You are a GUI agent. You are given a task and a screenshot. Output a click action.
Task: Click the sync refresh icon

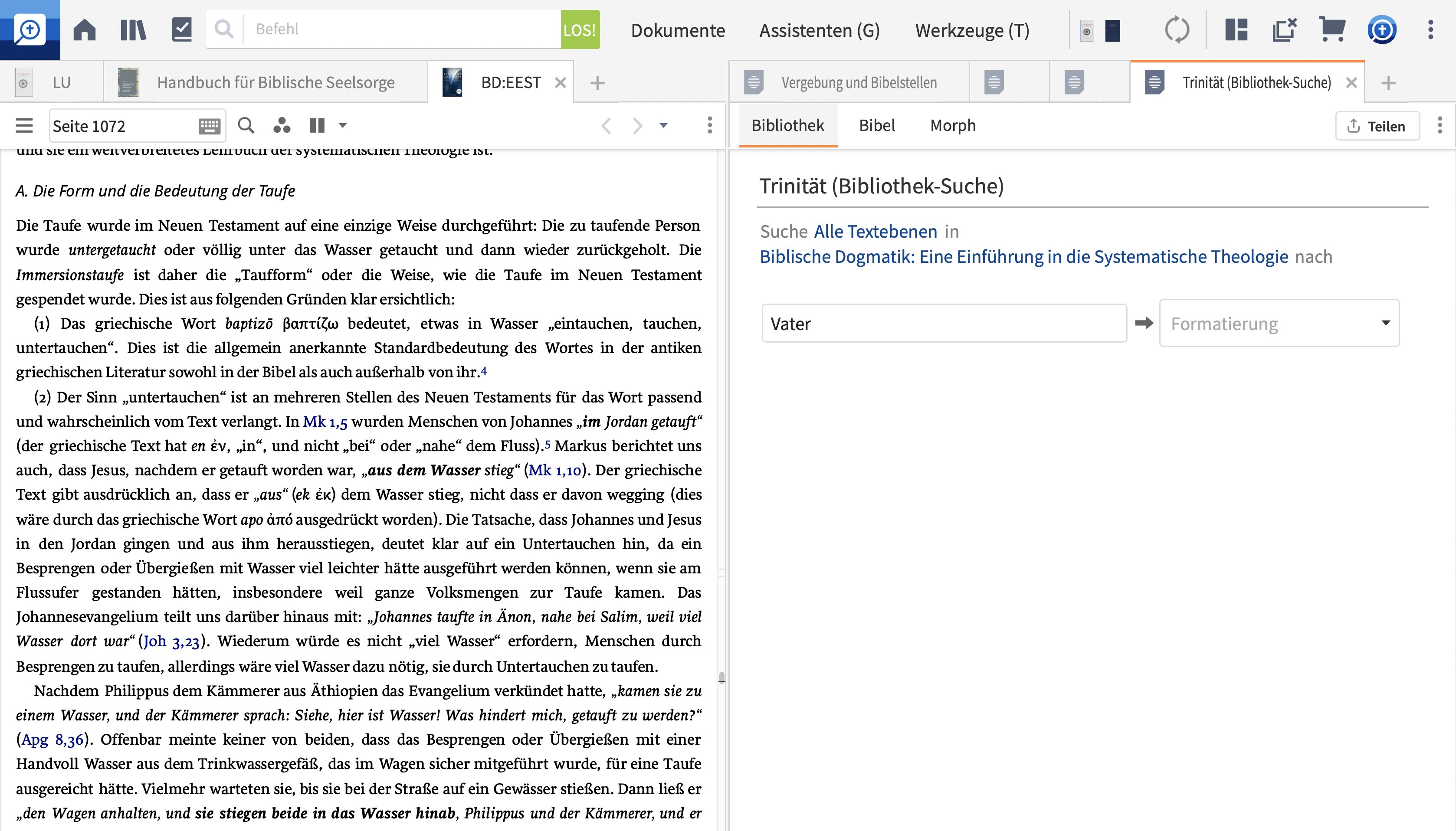[x=1177, y=29]
